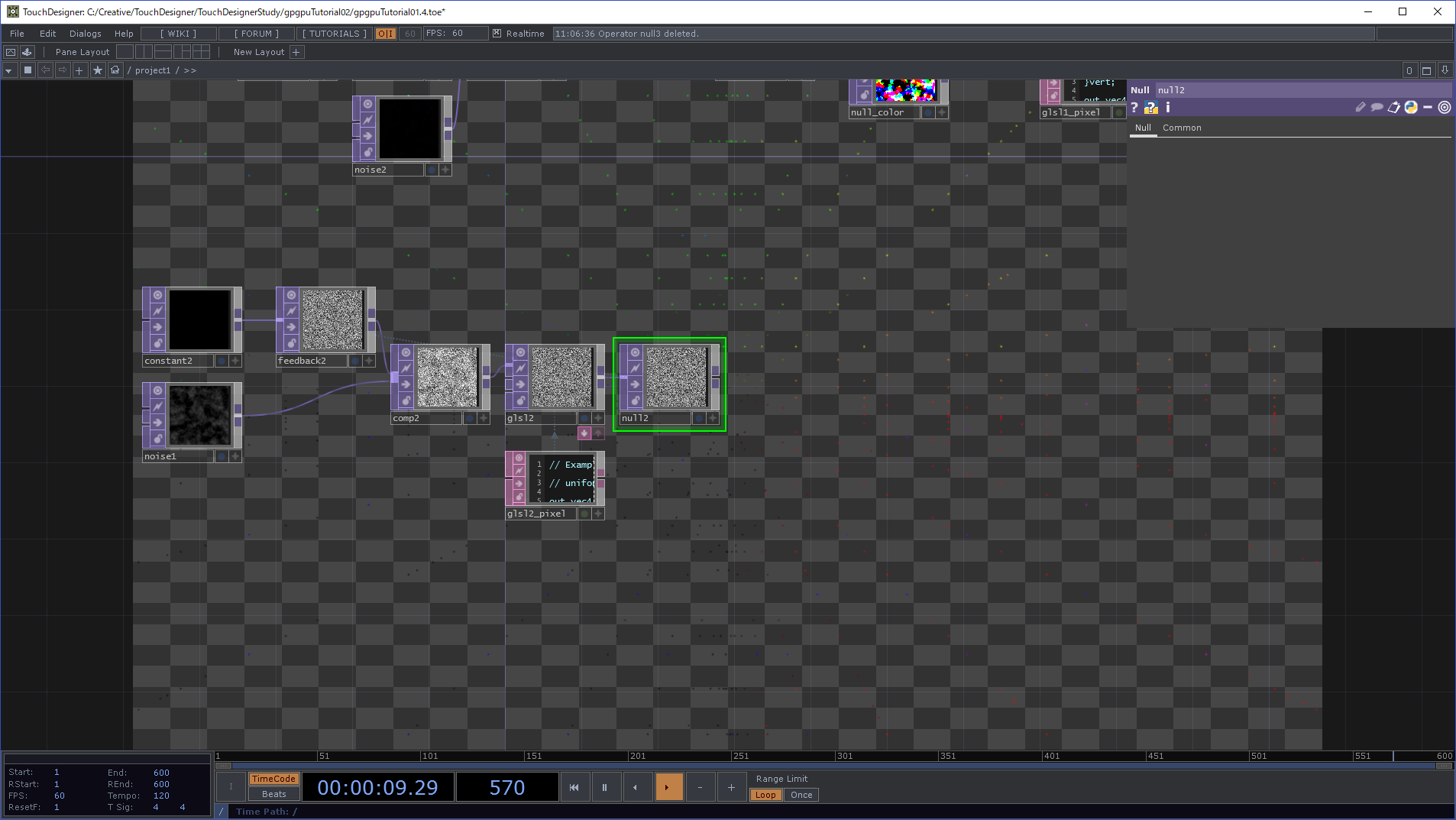Click the timeline range bar slider
This screenshot has width=1456, height=820.
(833, 766)
